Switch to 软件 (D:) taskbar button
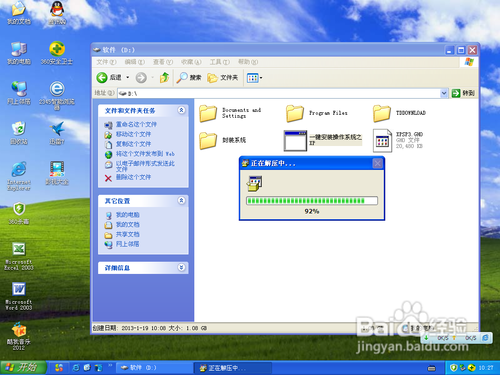 [x=153, y=368]
